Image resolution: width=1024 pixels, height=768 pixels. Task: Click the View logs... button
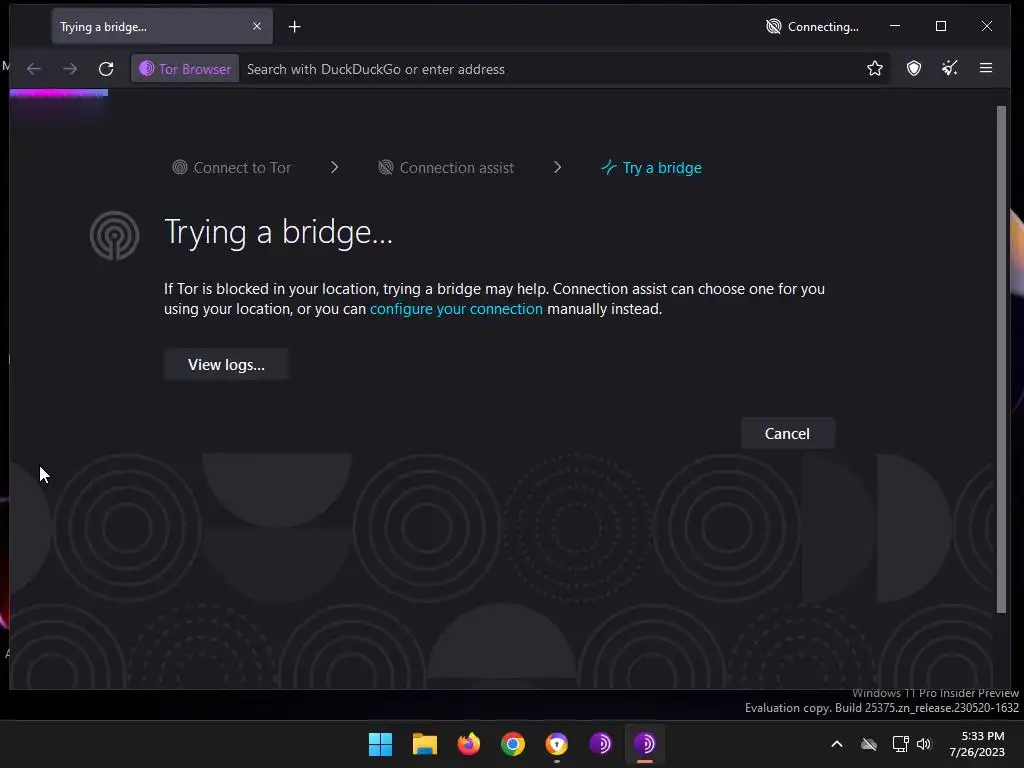pyautogui.click(x=226, y=364)
